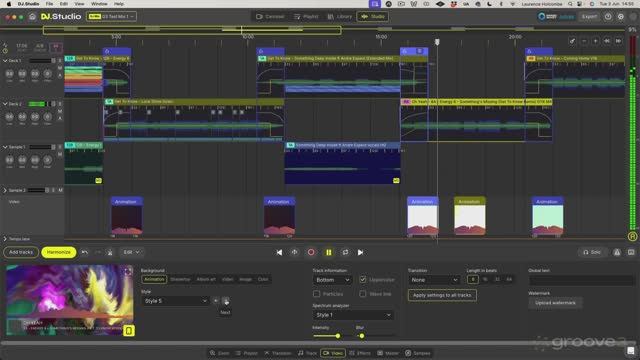
Task: Mute the Sample 1 track
Action: tap(60, 154)
